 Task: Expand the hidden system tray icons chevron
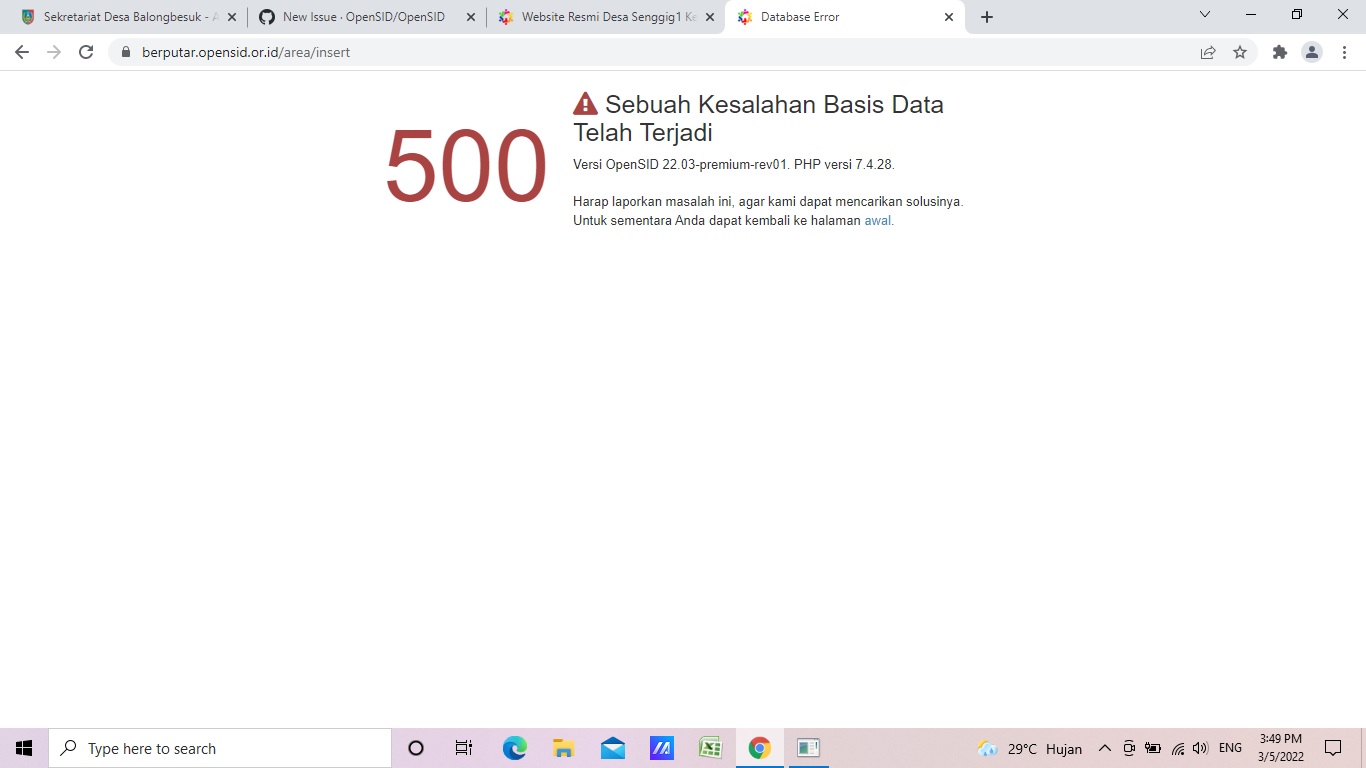click(x=1105, y=748)
